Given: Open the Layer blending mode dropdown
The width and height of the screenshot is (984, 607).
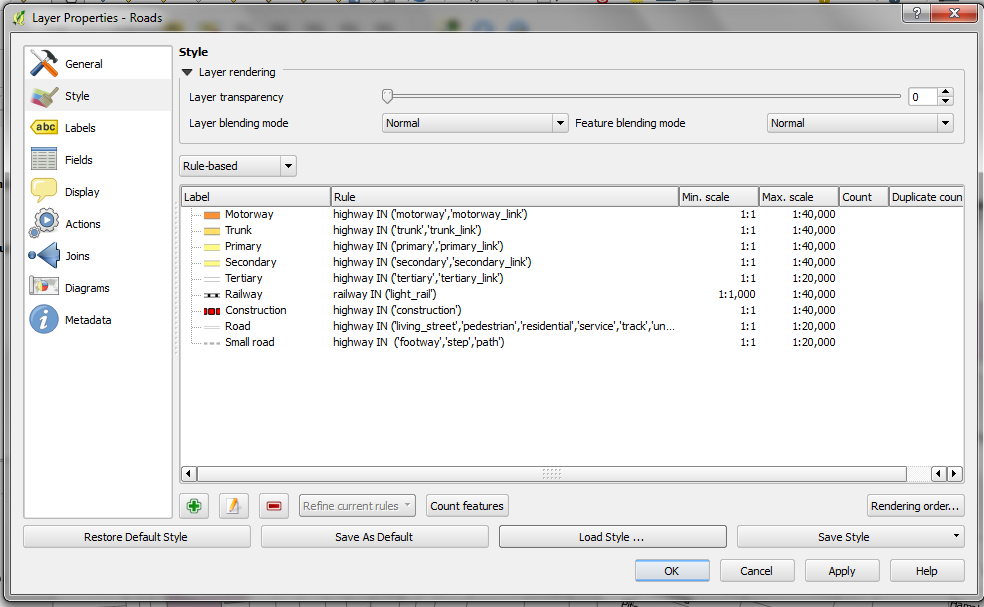Looking at the screenshot, I should tap(475, 123).
